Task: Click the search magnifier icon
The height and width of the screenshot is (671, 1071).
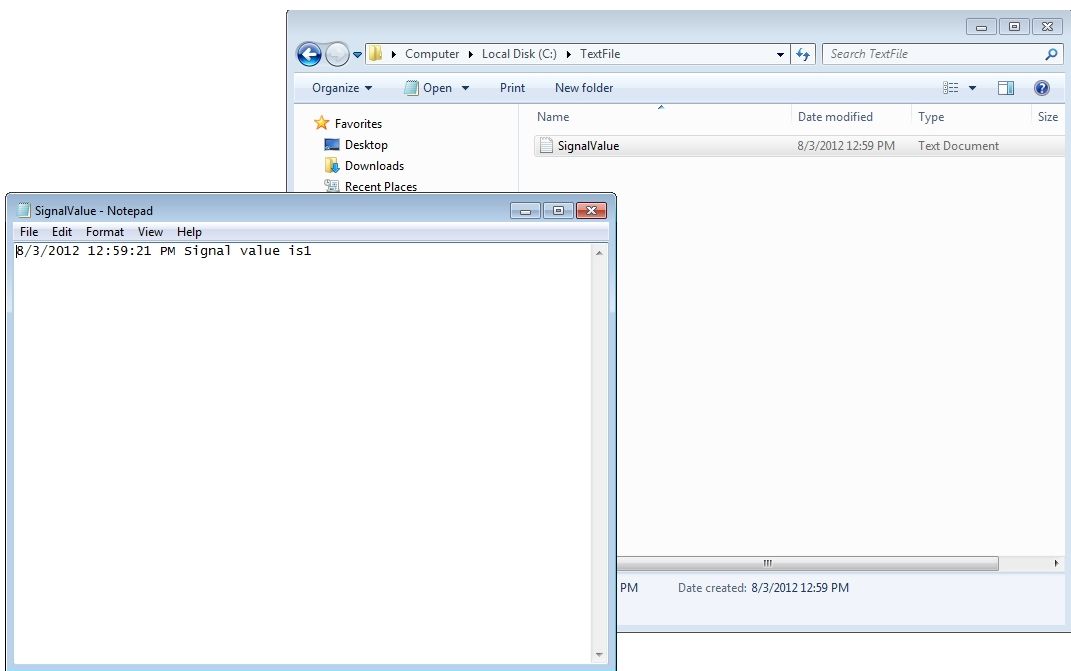Action: pos(1051,54)
